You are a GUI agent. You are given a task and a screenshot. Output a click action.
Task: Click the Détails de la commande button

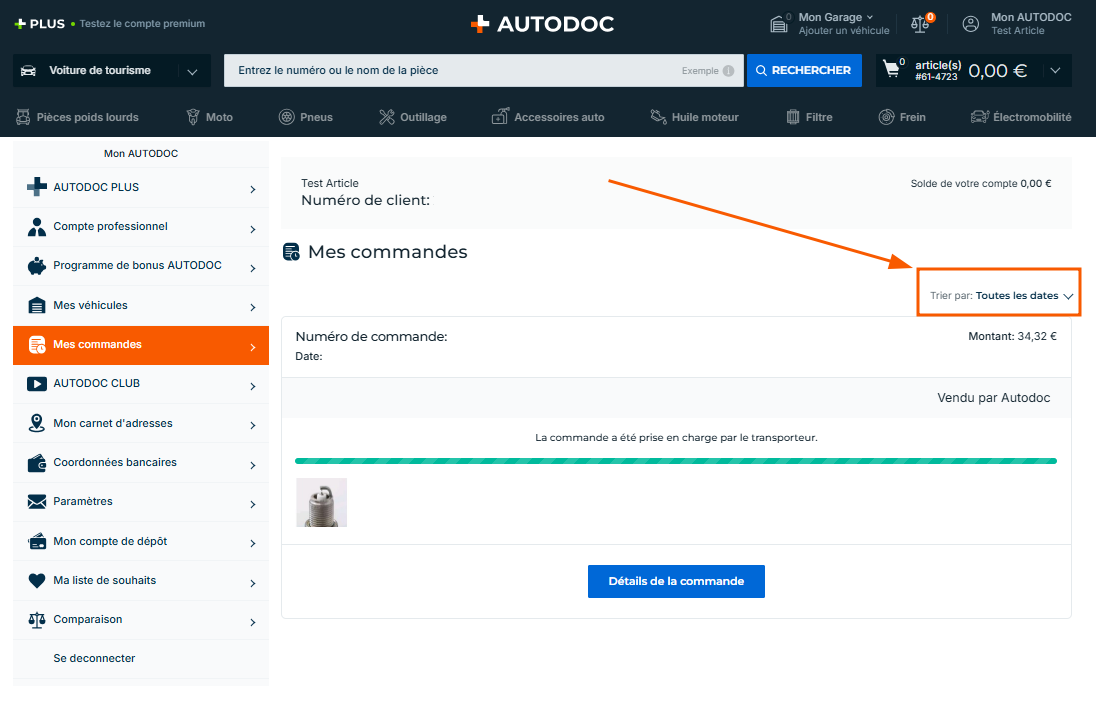point(676,581)
